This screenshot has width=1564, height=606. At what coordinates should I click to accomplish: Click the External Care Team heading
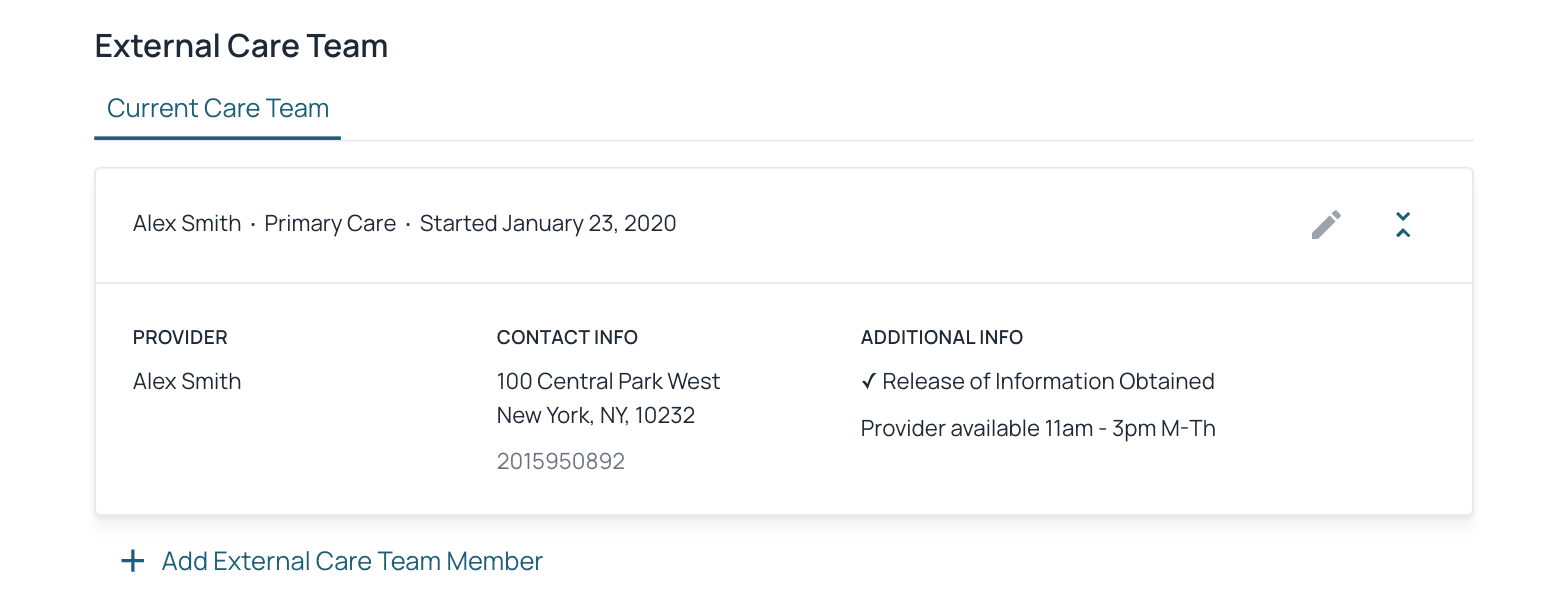click(241, 46)
